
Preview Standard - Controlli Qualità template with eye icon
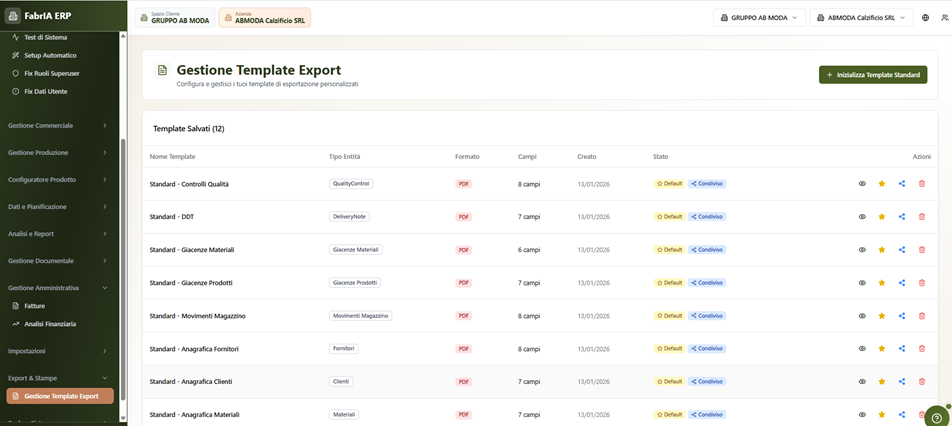pyautogui.click(x=862, y=184)
